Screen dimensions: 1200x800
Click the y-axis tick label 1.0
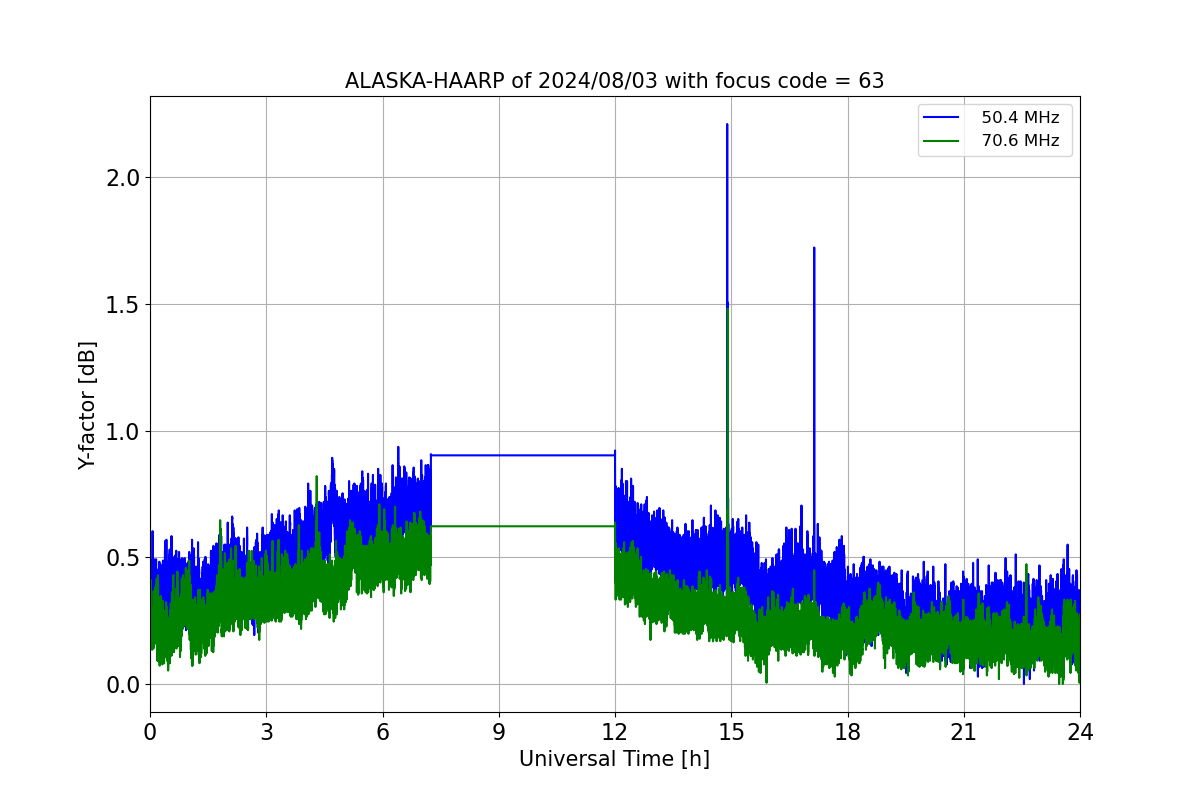pos(123,431)
